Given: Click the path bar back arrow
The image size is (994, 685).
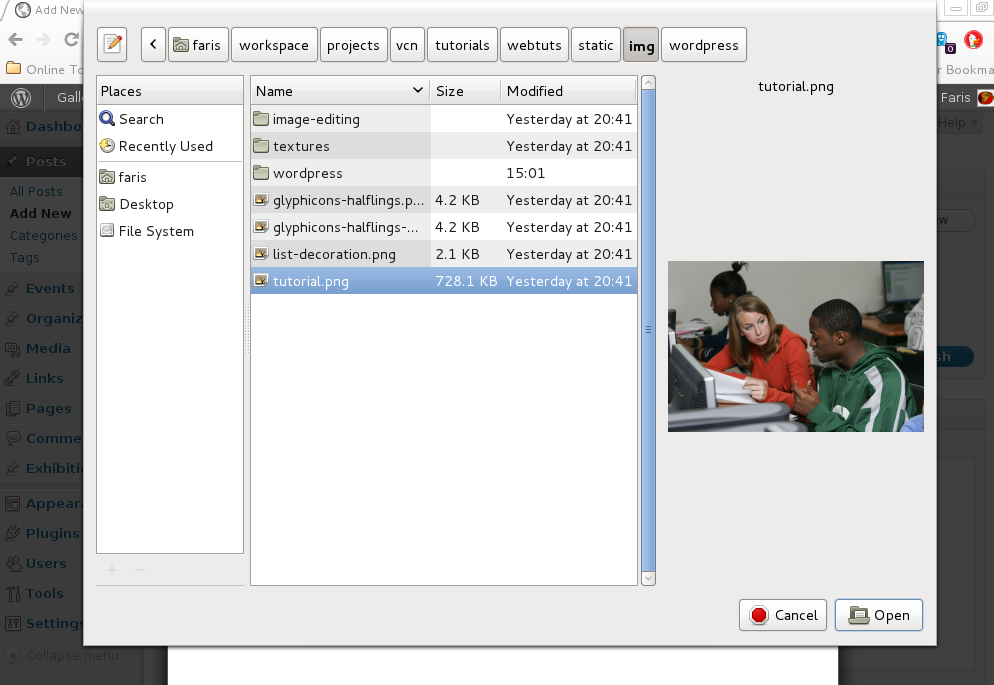Looking at the screenshot, I should pyautogui.click(x=153, y=45).
